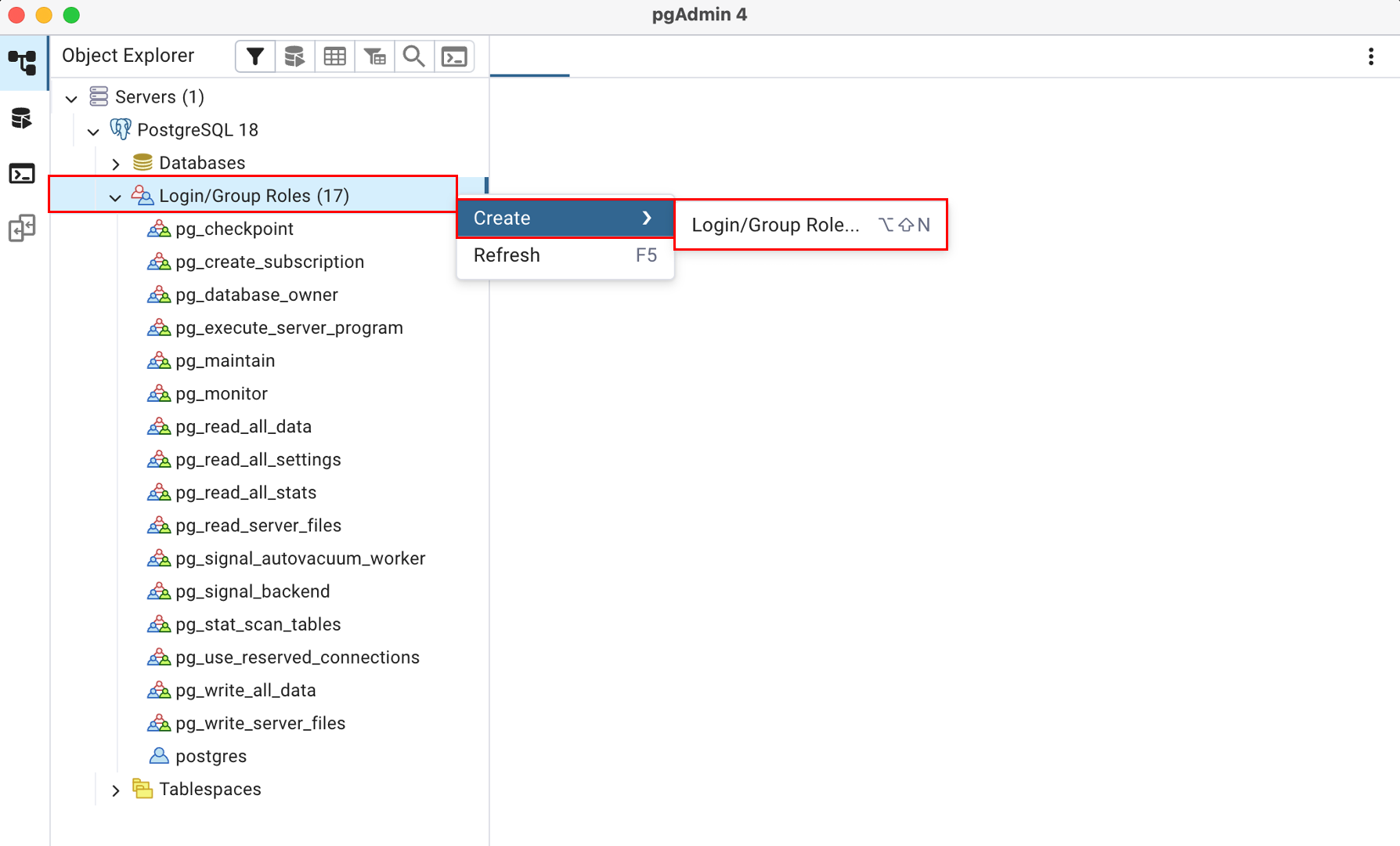Expand the Databases node
The width and height of the screenshot is (1400, 846).
click(116, 164)
